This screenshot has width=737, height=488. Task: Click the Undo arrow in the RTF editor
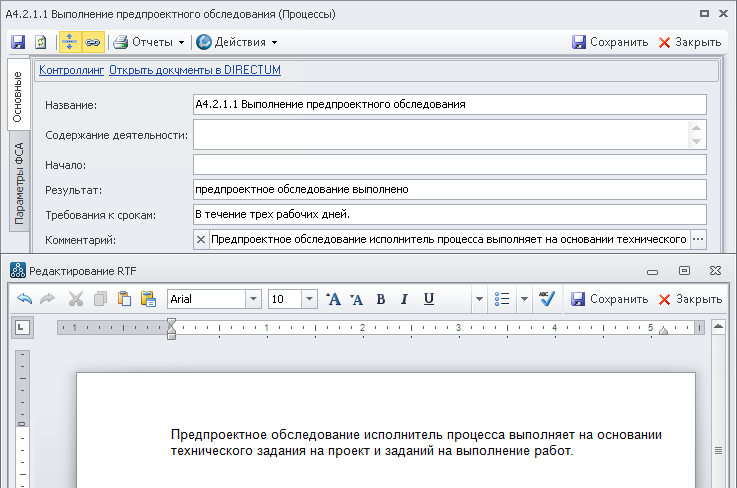click(x=24, y=299)
